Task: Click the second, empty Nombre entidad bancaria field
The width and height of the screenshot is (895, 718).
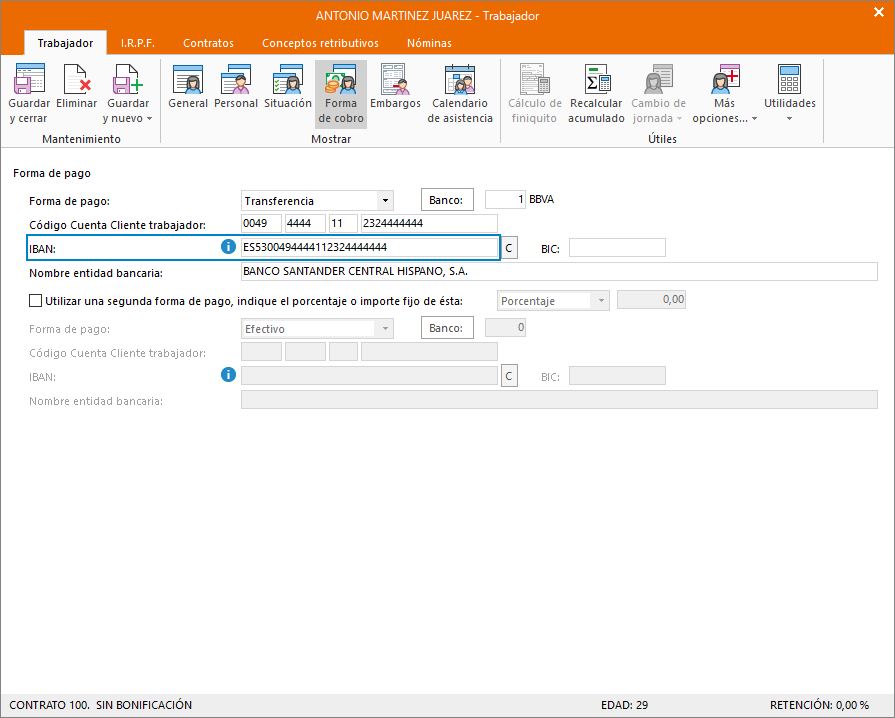Action: [559, 400]
